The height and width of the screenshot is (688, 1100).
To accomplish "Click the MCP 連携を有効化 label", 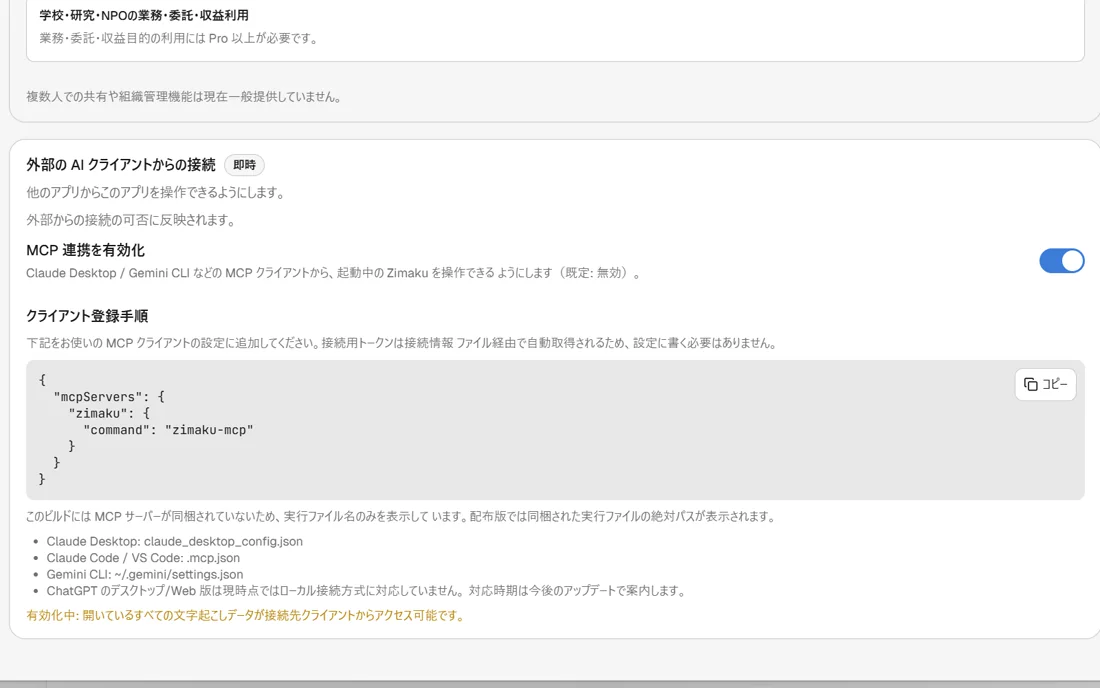I will [x=86, y=250].
